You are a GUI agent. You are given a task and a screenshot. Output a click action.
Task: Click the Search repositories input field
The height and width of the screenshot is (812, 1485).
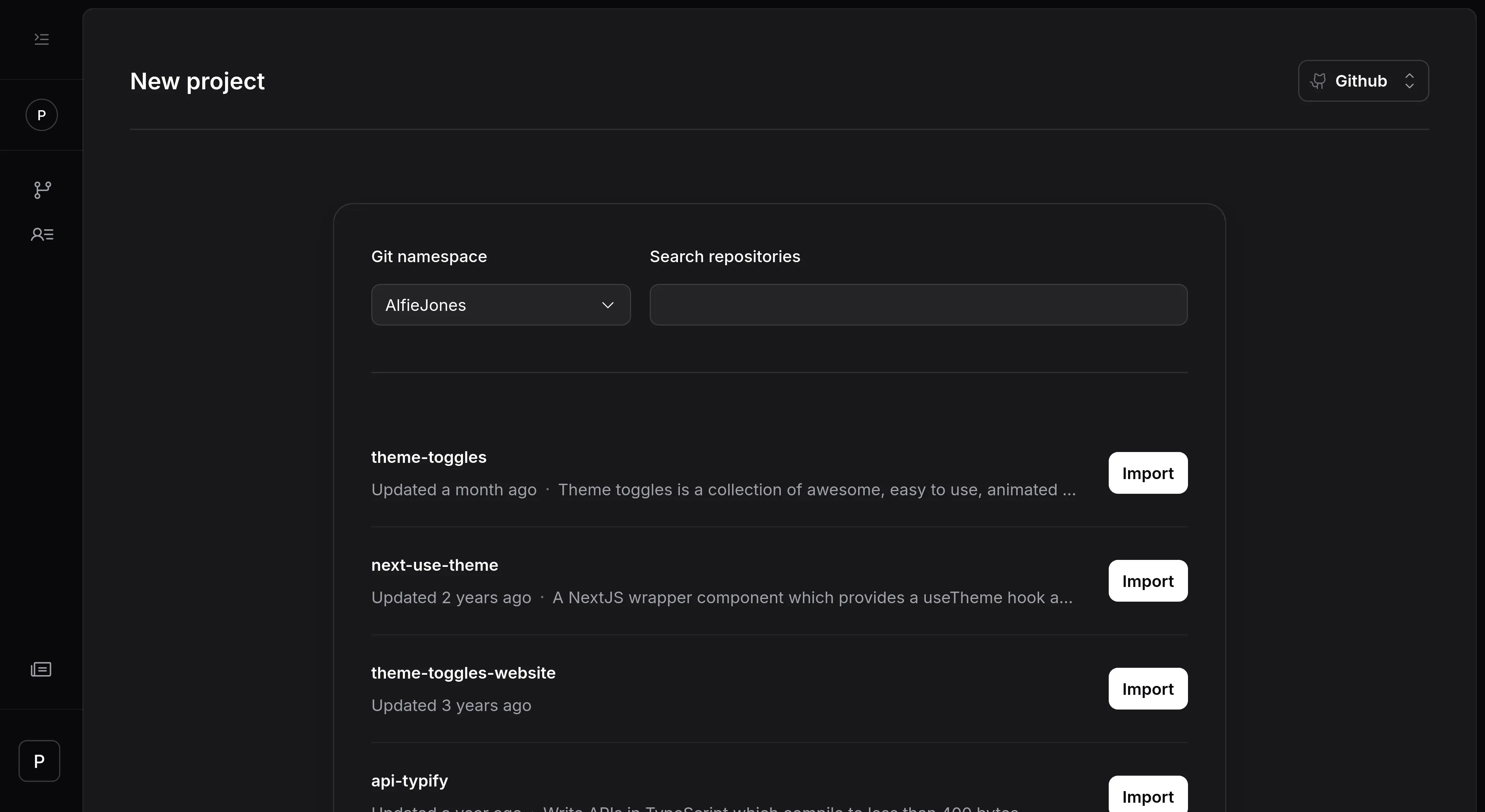pos(918,305)
